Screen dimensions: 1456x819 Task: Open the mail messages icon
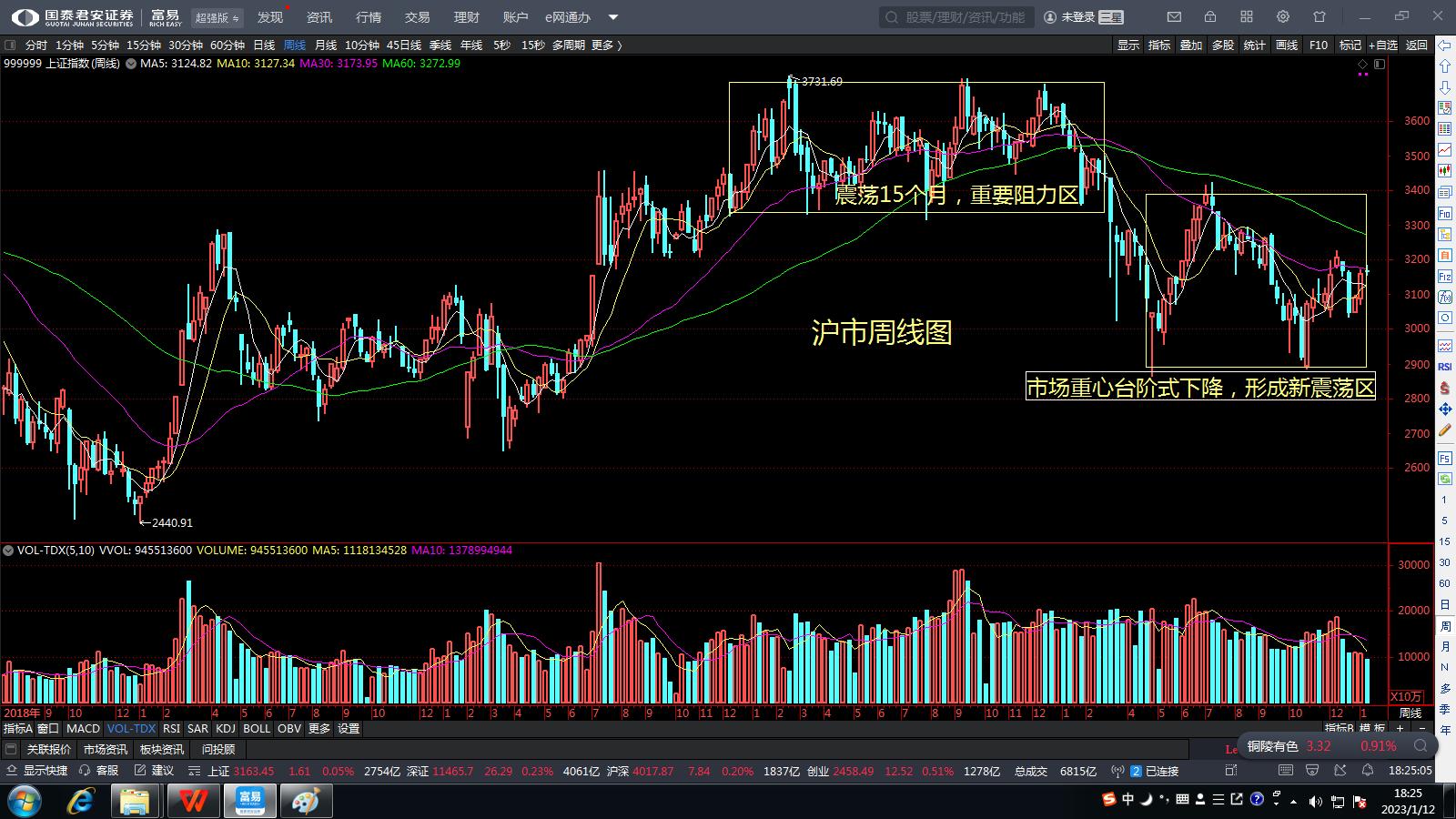[1174, 17]
